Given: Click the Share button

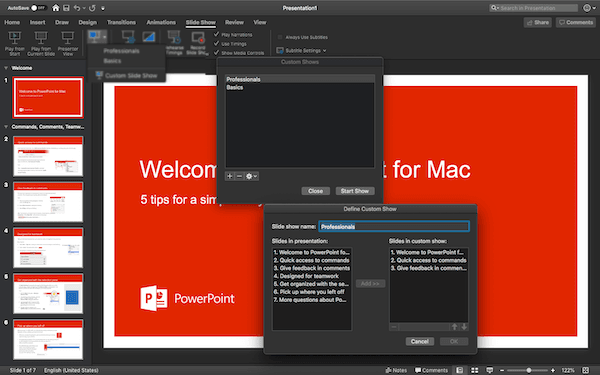Looking at the screenshot, I should pyautogui.click(x=538, y=23).
